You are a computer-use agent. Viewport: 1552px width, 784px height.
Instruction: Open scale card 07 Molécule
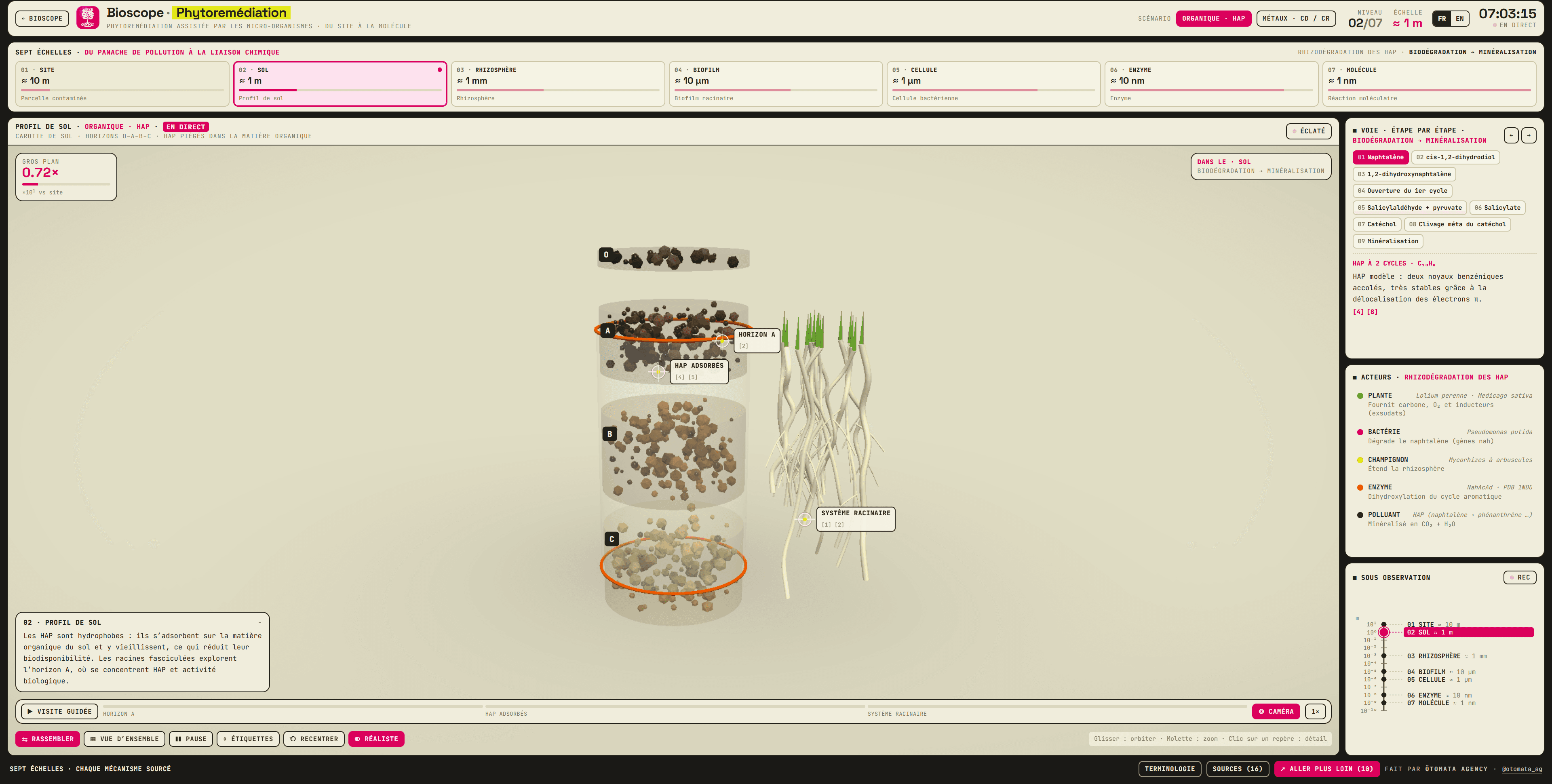click(x=1428, y=84)
